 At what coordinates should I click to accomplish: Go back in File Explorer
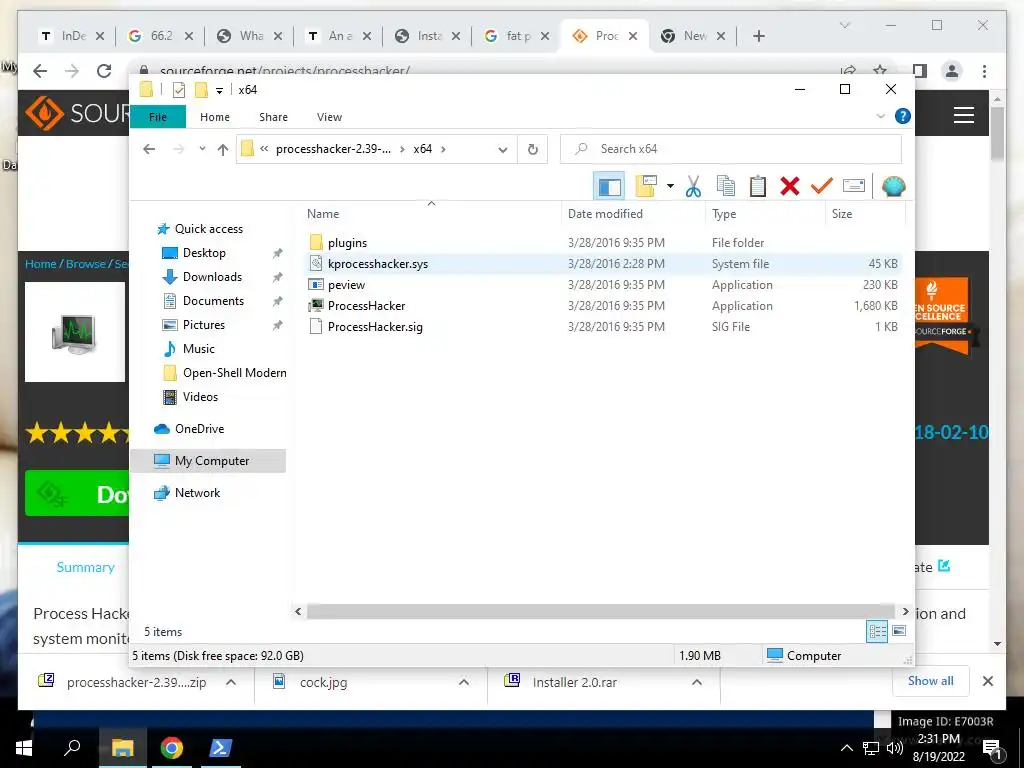click(149, 149)
